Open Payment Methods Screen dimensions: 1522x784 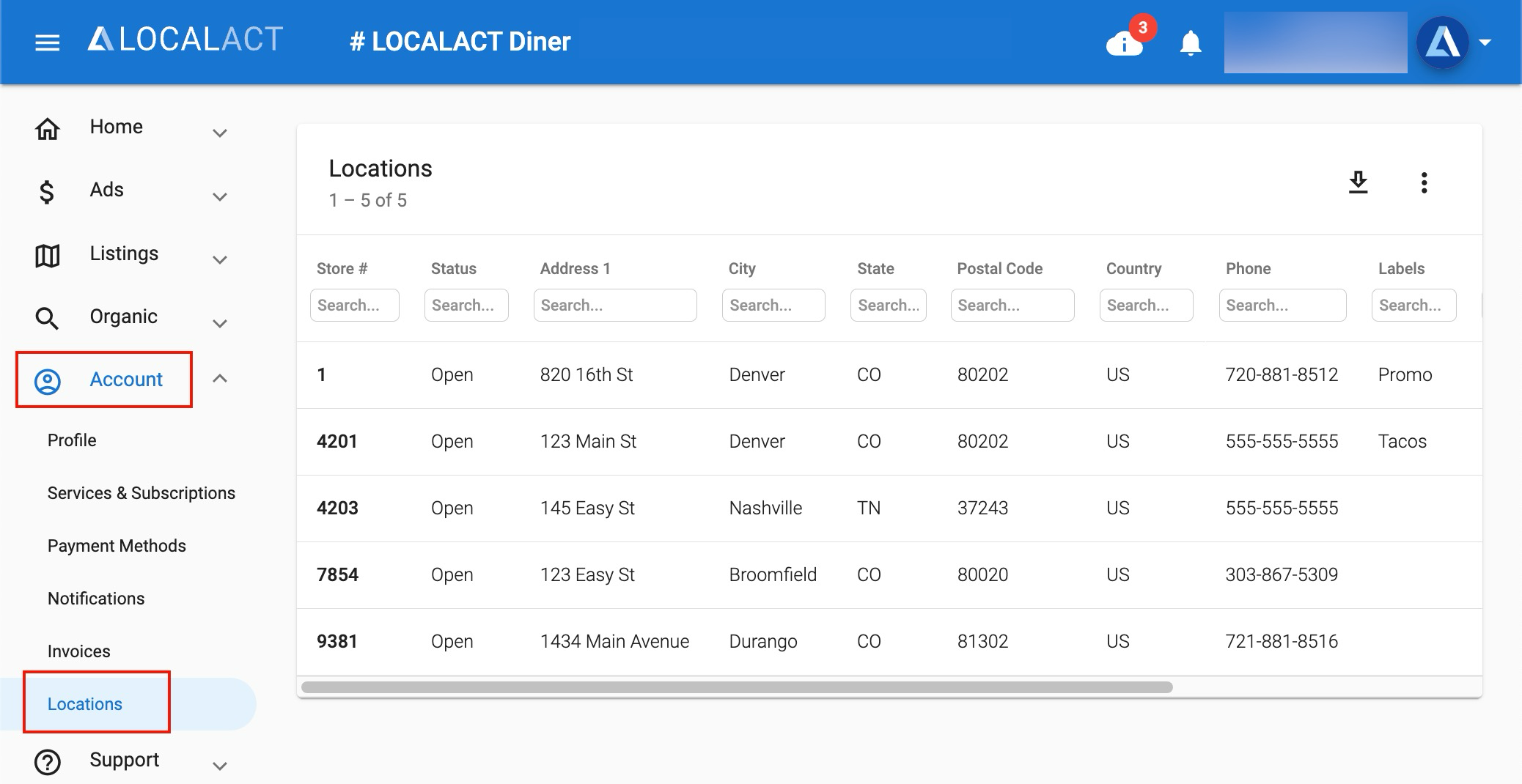[x=117, y=546]
